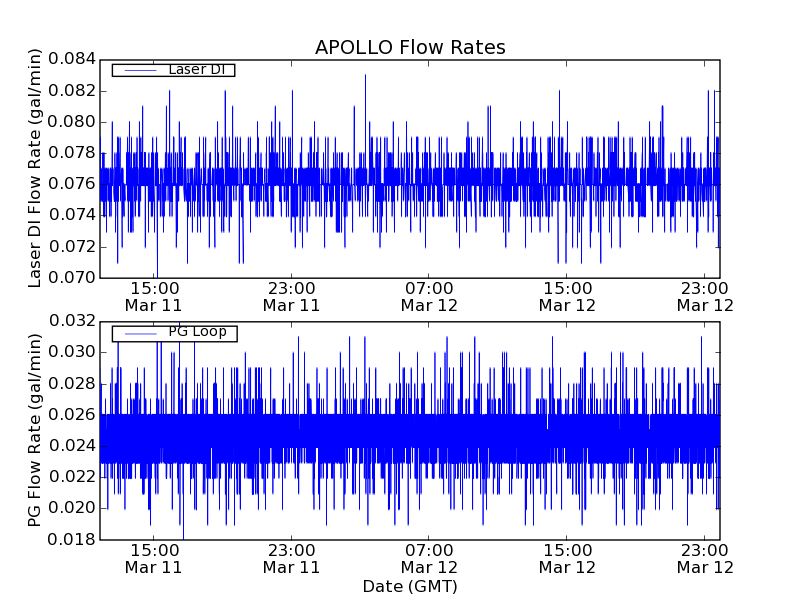The width and height of the screenshot is (800, 600).
Task: Click the blue line sample in PG Loop legend
Action: pos(135,333)
